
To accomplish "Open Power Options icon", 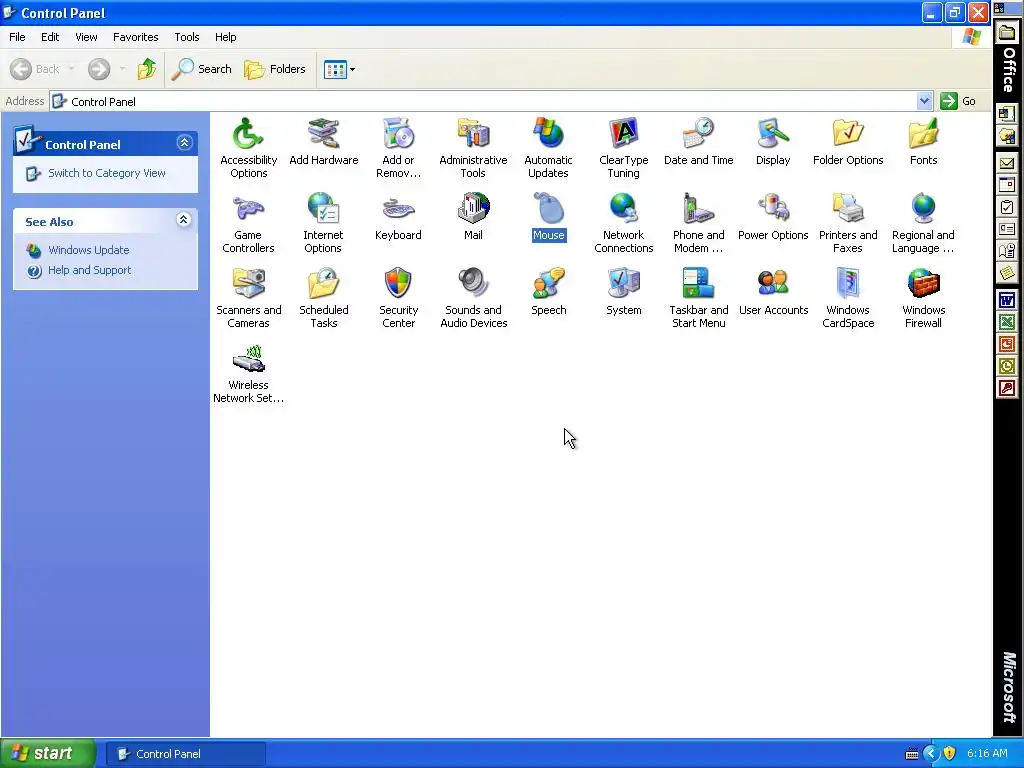I will [773, 209].
